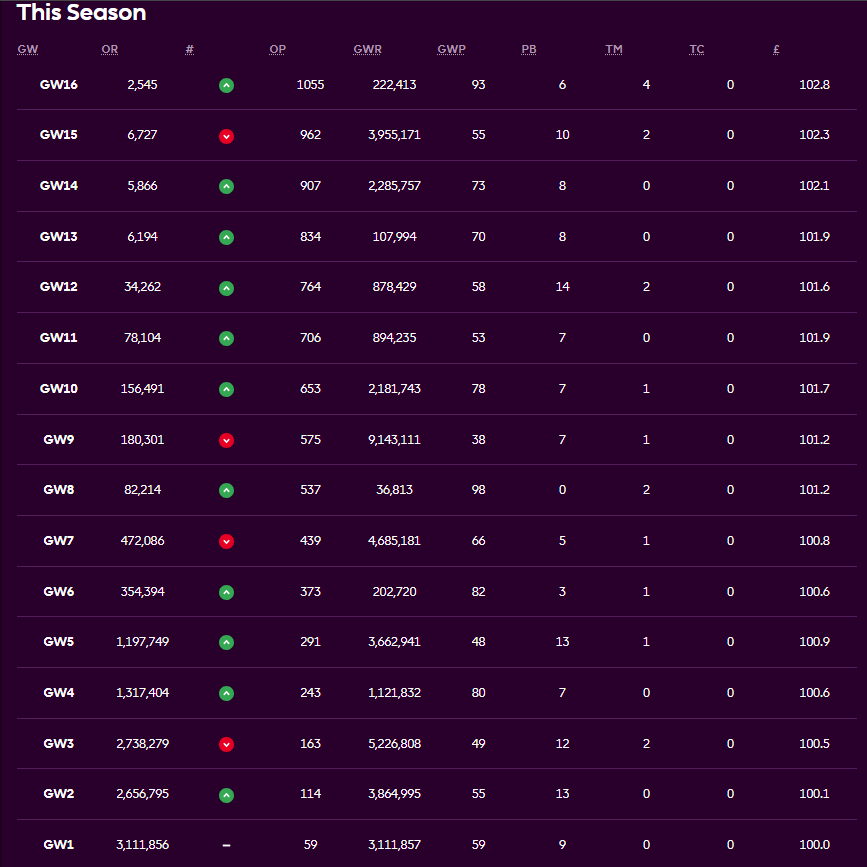Click the OR column header
867x867 pixels.
(109, 50)
